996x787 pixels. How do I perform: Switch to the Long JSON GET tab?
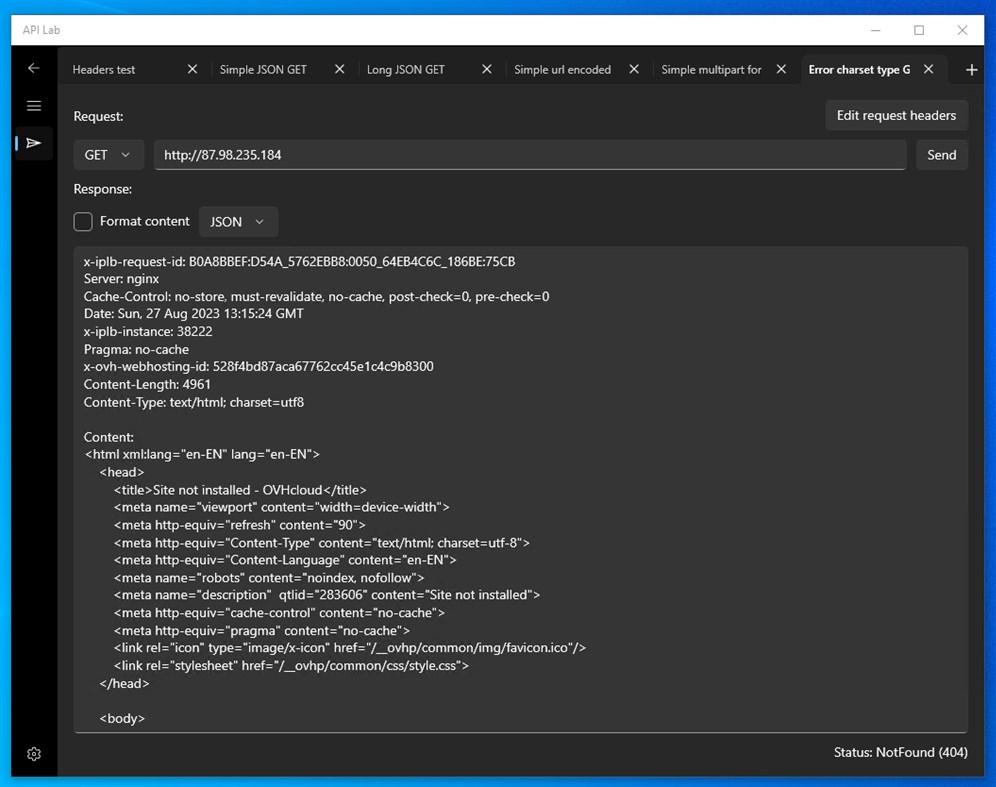click(x=406, y=69)
